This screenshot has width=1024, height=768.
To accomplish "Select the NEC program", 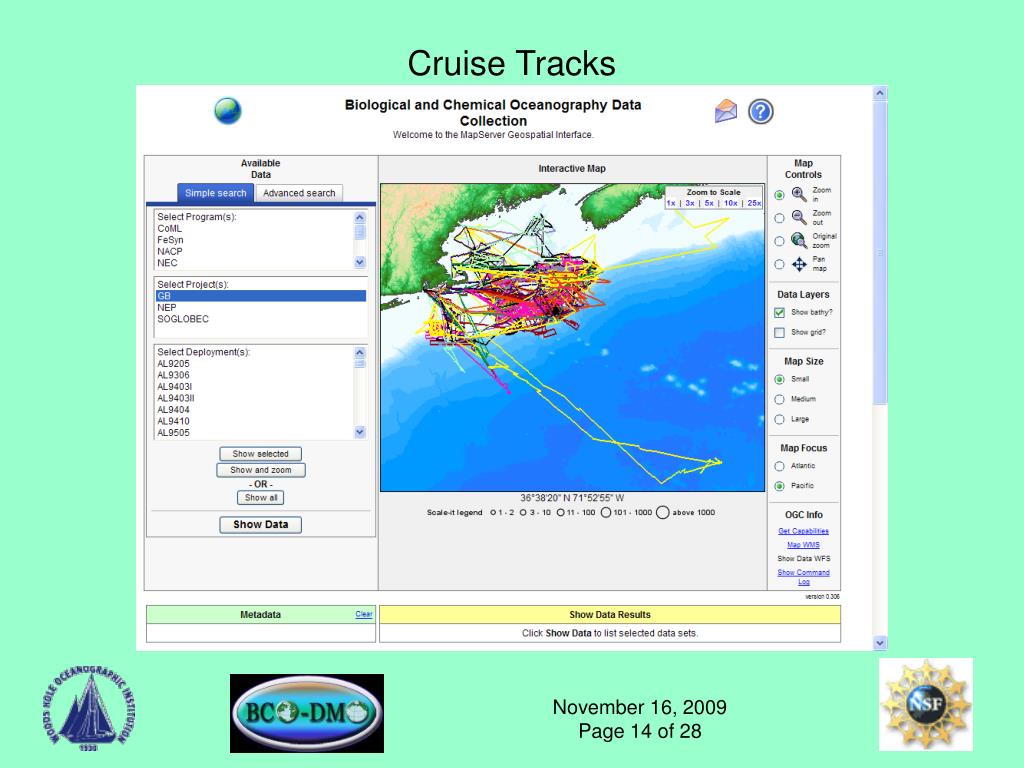I will [x=255, y=263].
